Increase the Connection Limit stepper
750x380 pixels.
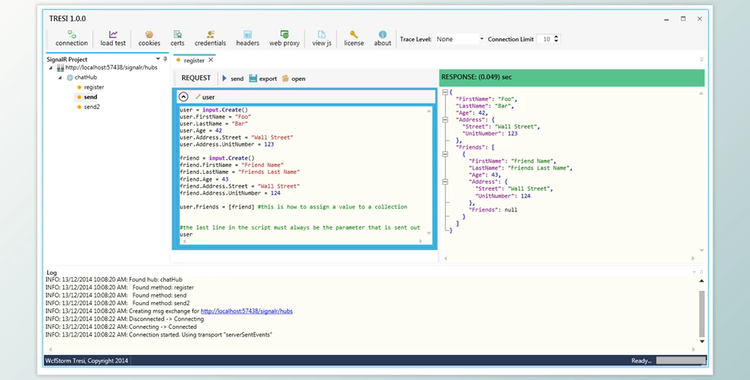pos(556,37)
